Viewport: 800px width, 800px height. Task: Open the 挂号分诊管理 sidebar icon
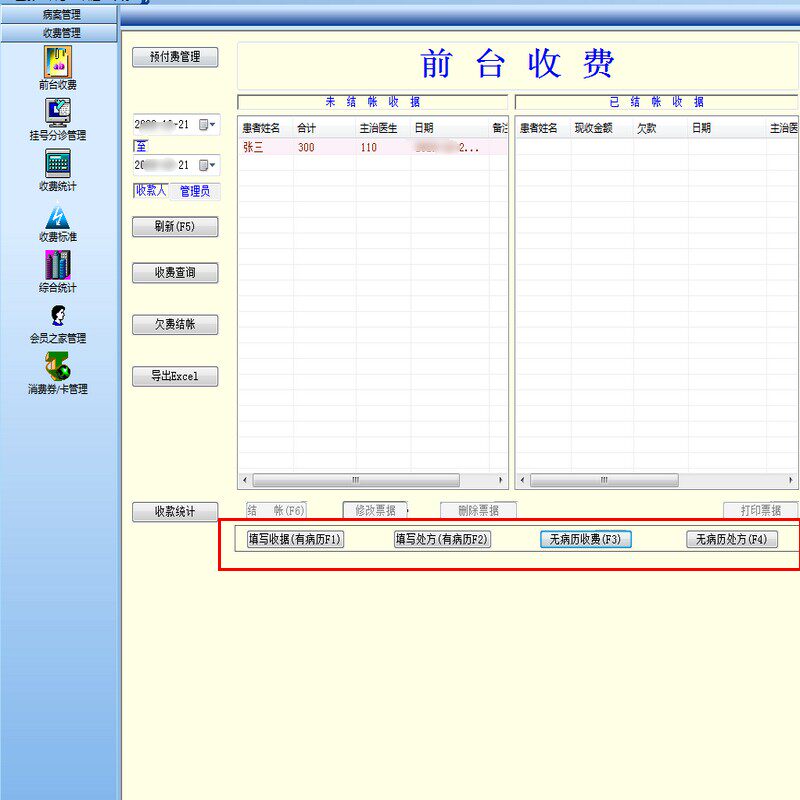coord(58,119)
